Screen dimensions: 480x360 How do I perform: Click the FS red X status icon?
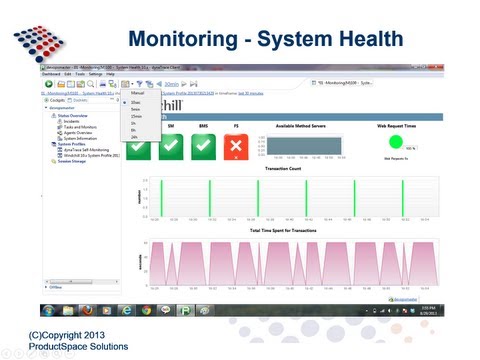(236, 147)
